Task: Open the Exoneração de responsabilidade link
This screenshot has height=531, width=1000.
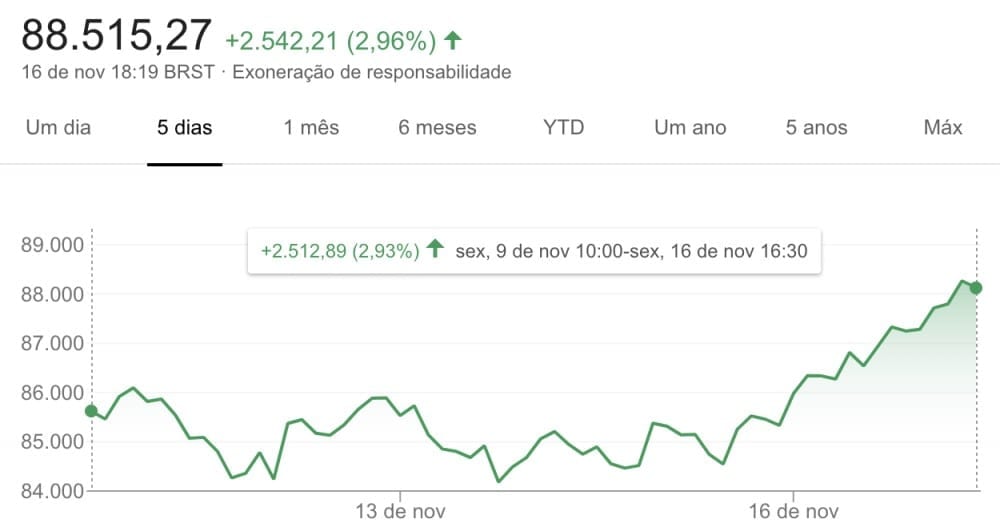Action: tap(372, 72)
